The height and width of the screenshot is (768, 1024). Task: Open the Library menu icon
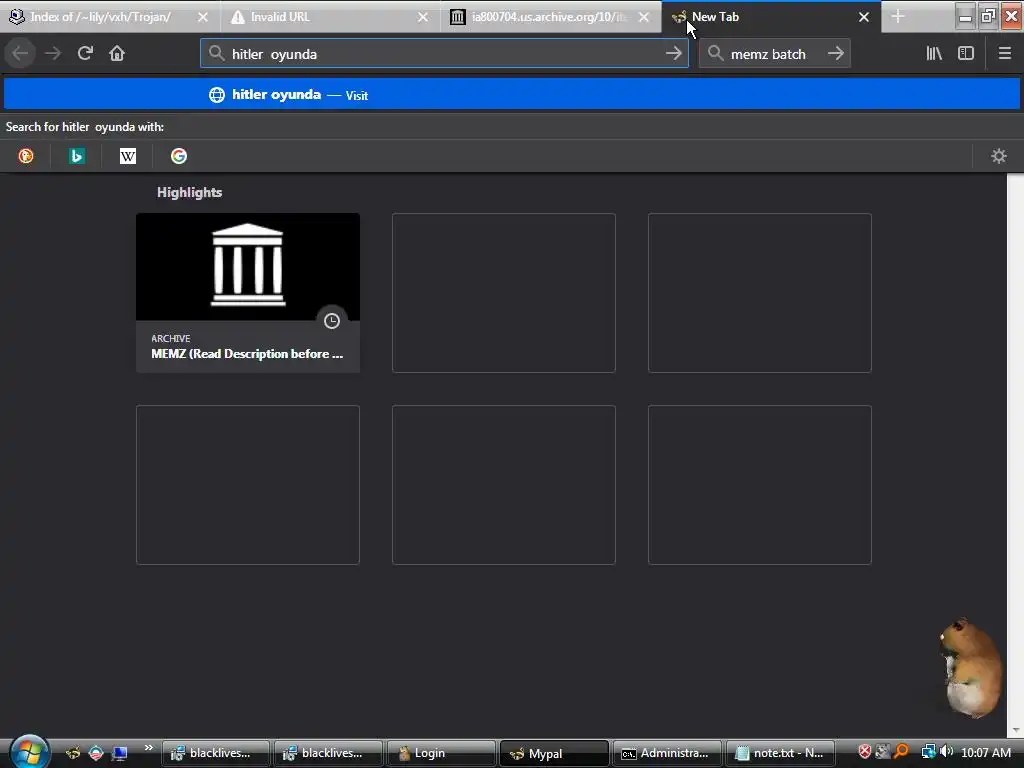click(x=934, y=54)
